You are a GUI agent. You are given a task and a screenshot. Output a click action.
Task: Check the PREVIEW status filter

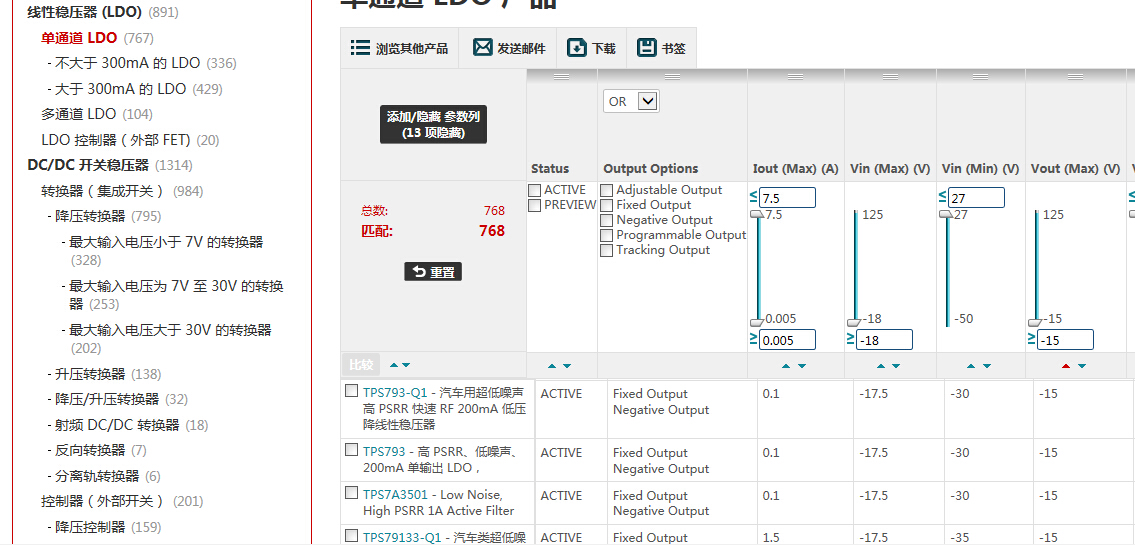click(x=535, y=206)
